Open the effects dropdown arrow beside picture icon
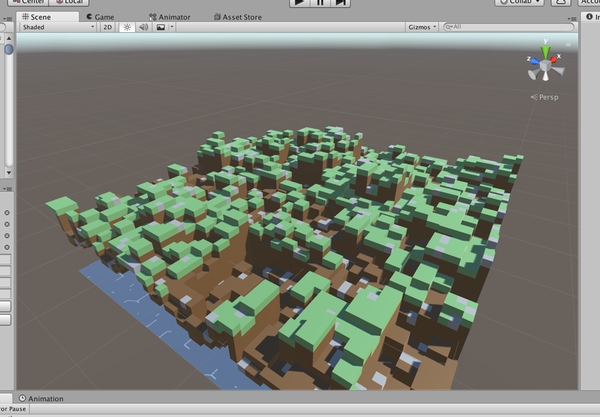Image resolution: width=600 pixels, height=417 pixels. (172, 27)
